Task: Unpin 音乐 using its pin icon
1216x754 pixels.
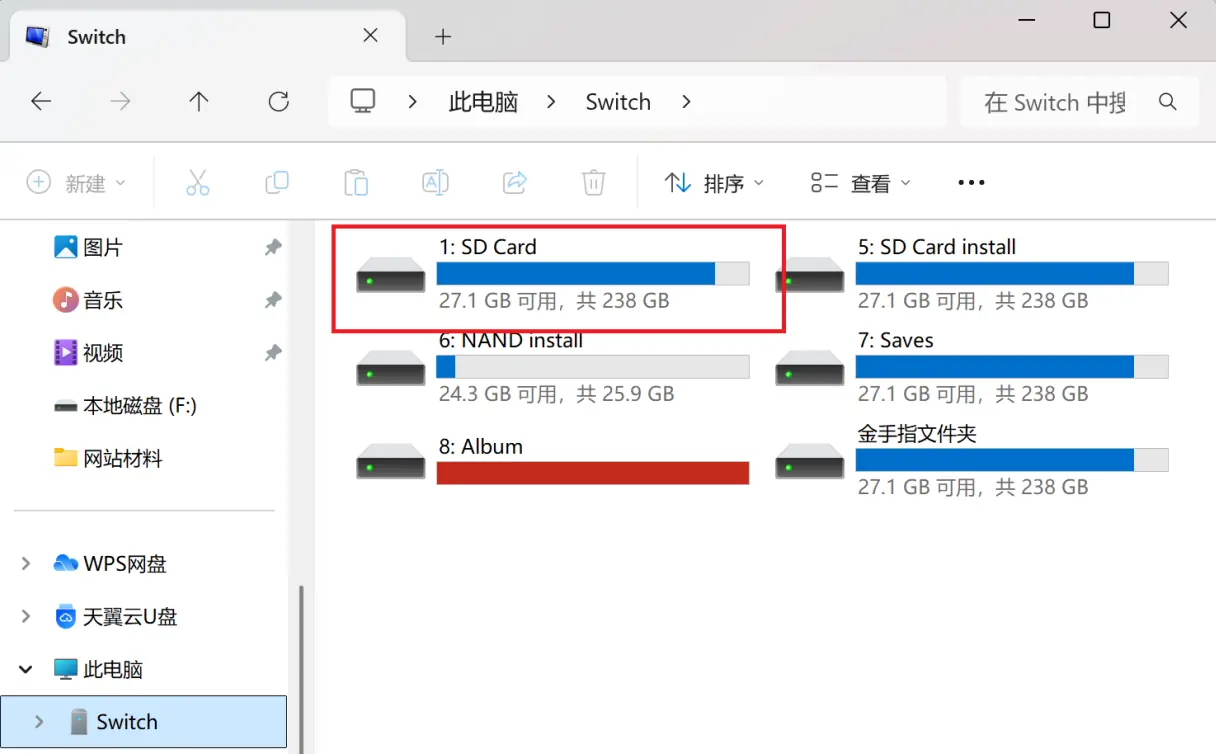Action: 273,300
